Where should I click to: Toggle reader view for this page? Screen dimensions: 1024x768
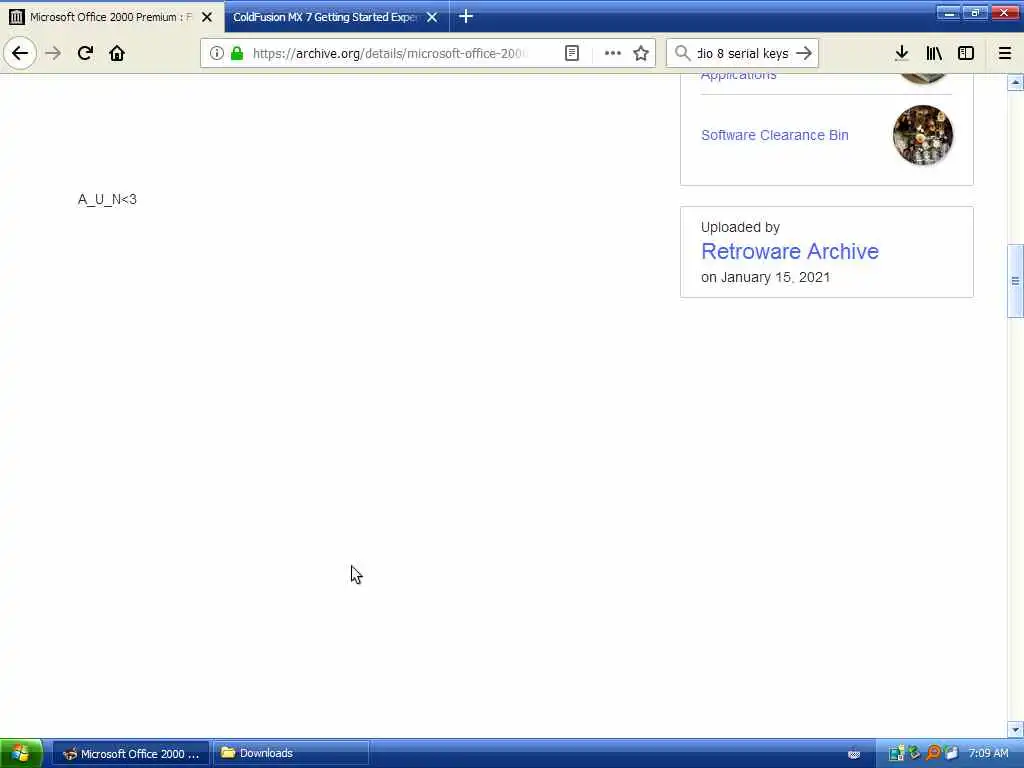click(x=572, y=54)
